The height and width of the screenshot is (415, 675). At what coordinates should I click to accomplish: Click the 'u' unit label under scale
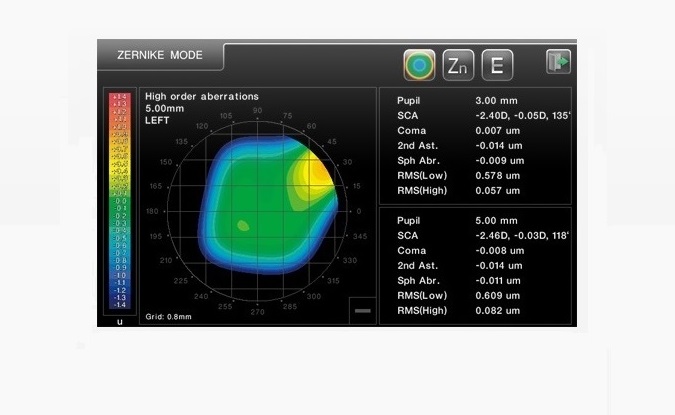(120, 322)
